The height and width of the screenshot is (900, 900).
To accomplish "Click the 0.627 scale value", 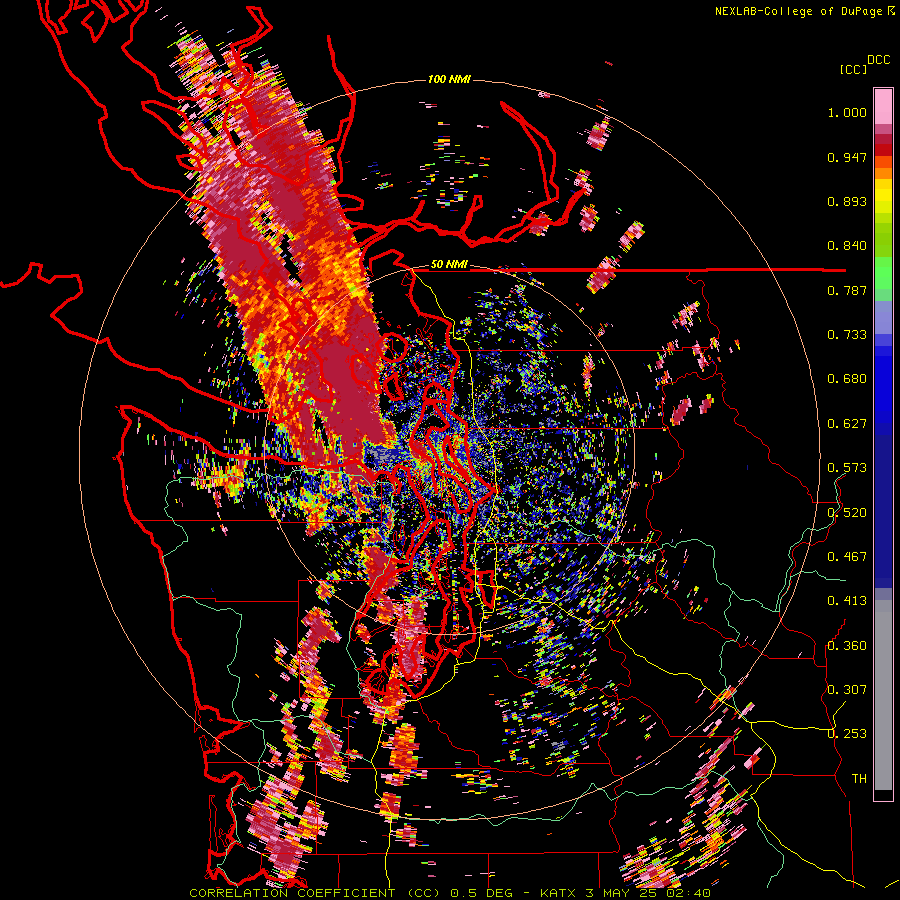I will [x=847, y=424].
